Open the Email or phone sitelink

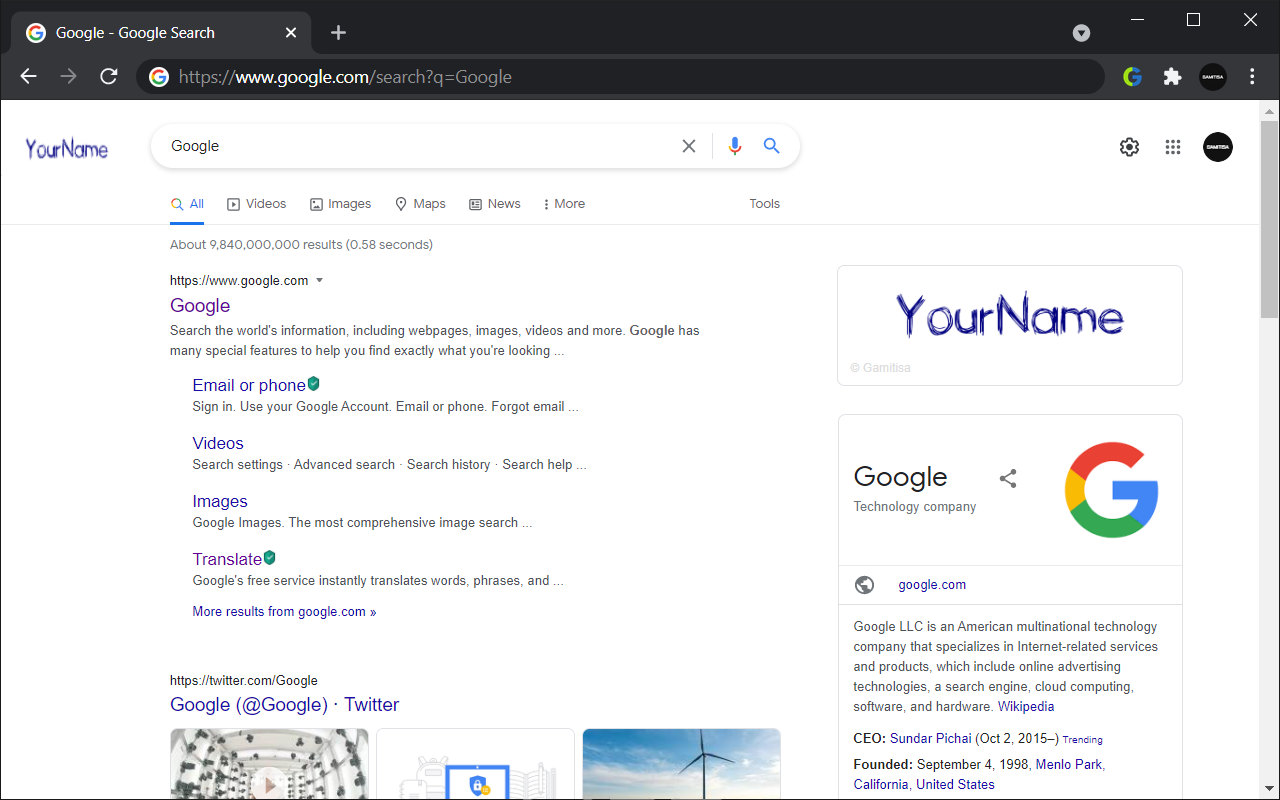click(x=249, y=385)
